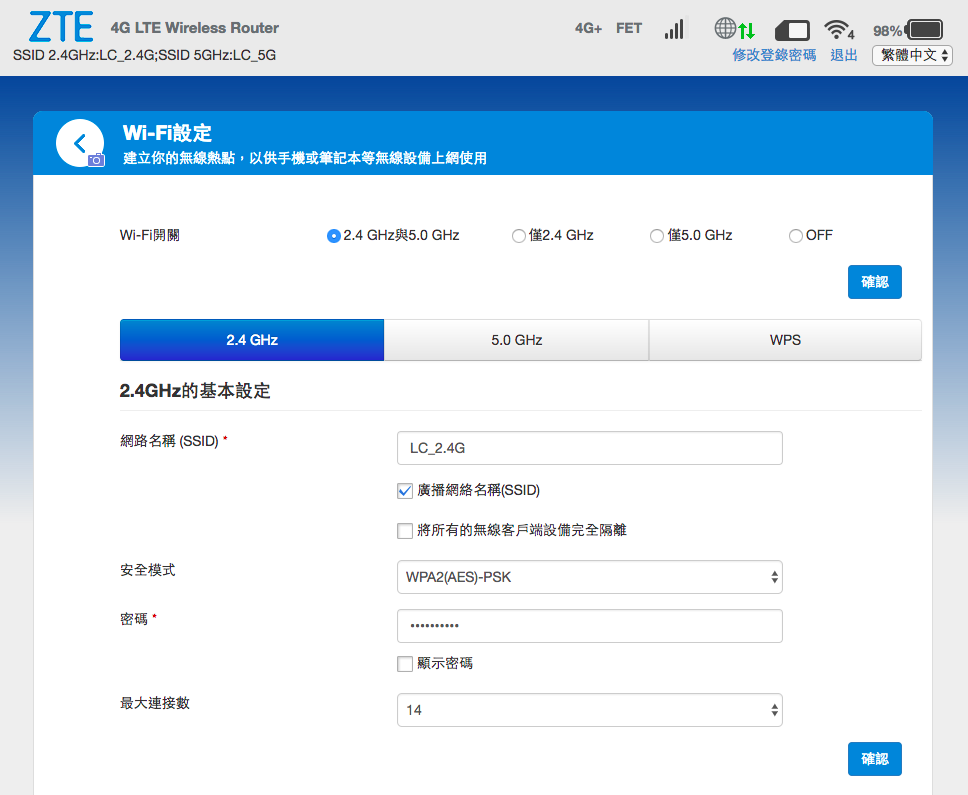Click the 網路名稱 (SSID) input field

click(590, 448)
